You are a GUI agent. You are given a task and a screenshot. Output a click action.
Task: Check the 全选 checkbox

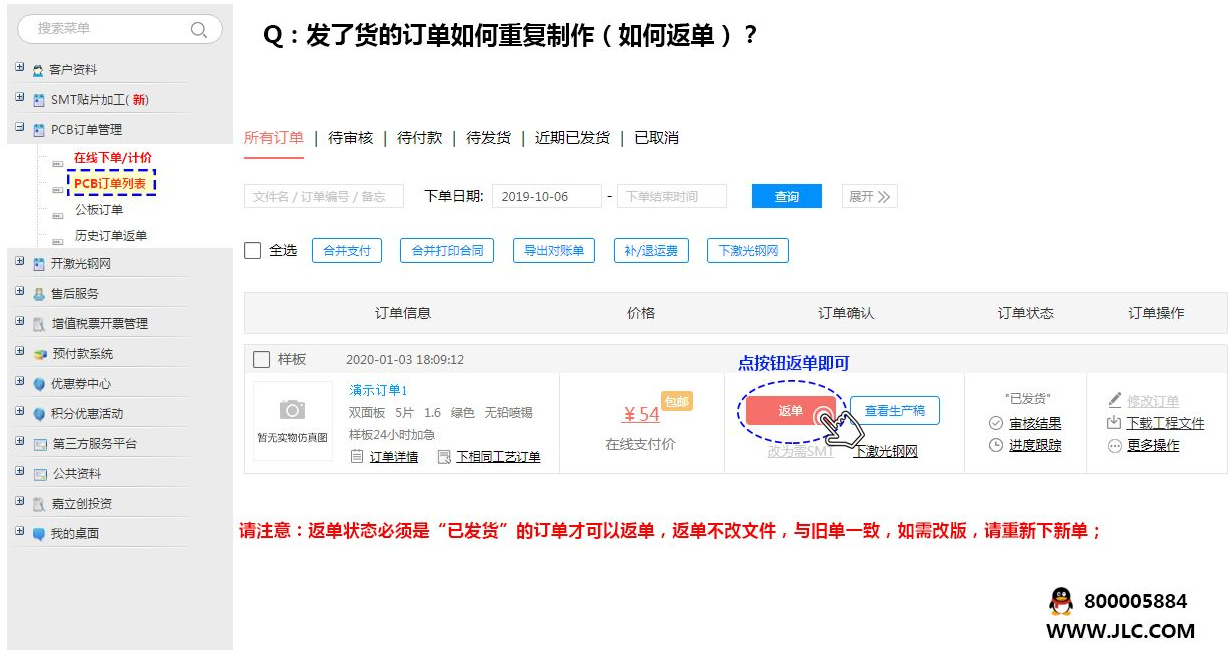click(253, 250)
